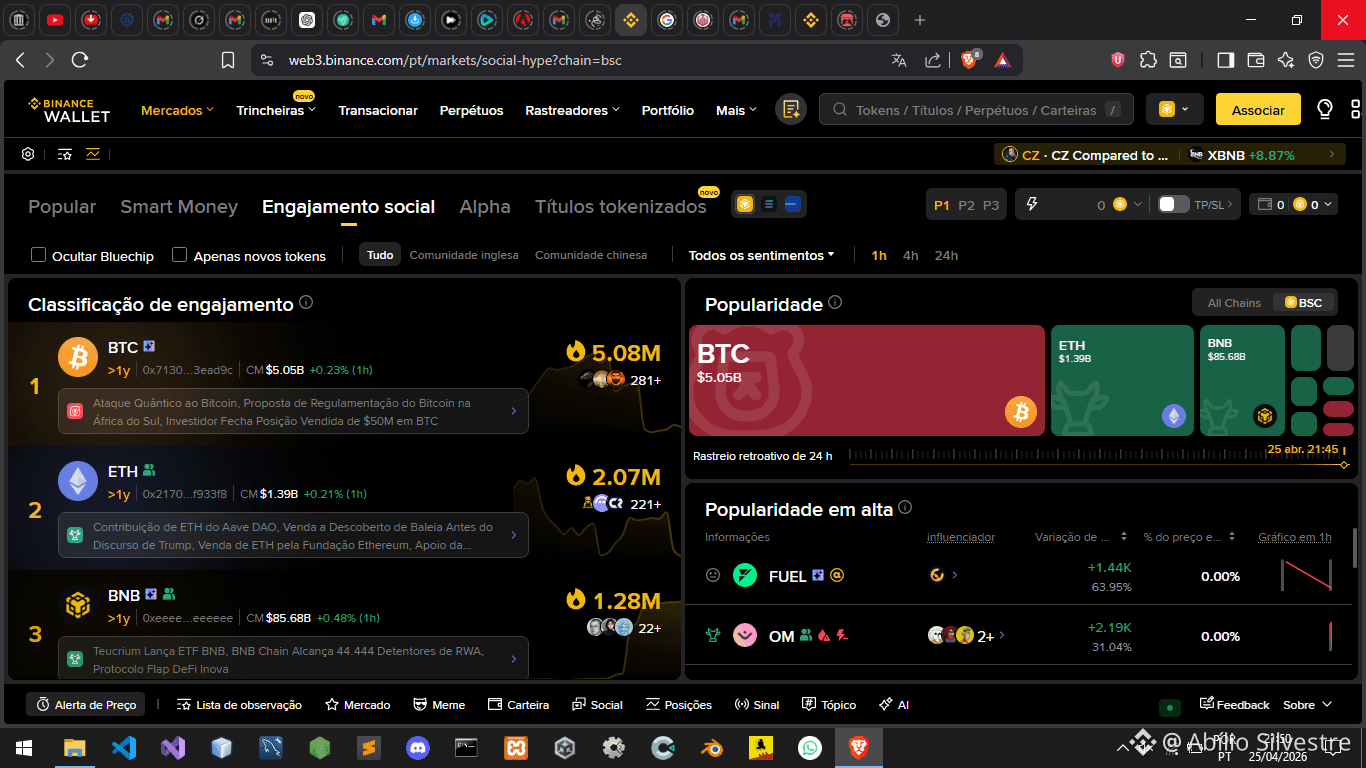The image size is (1366, 768).
Task: Open the Todos os sentimentos dropdown
Action: [x=761, y=255]
